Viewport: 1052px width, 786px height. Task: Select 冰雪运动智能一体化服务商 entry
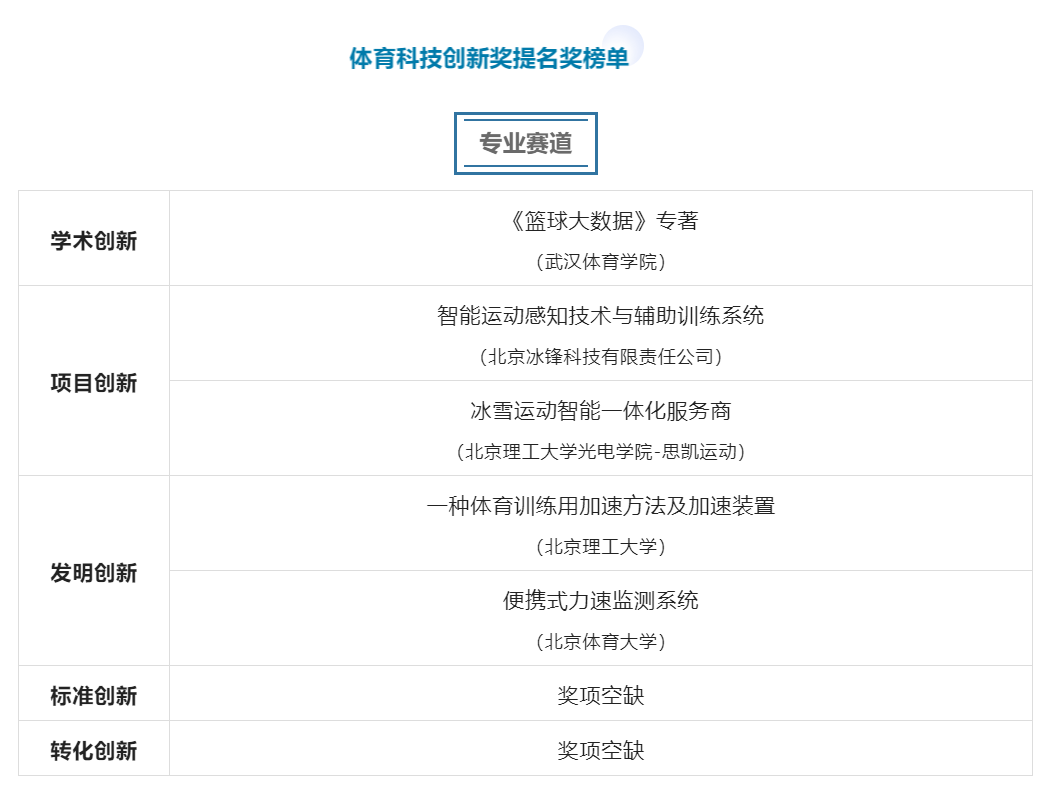[x=601, y=410]
